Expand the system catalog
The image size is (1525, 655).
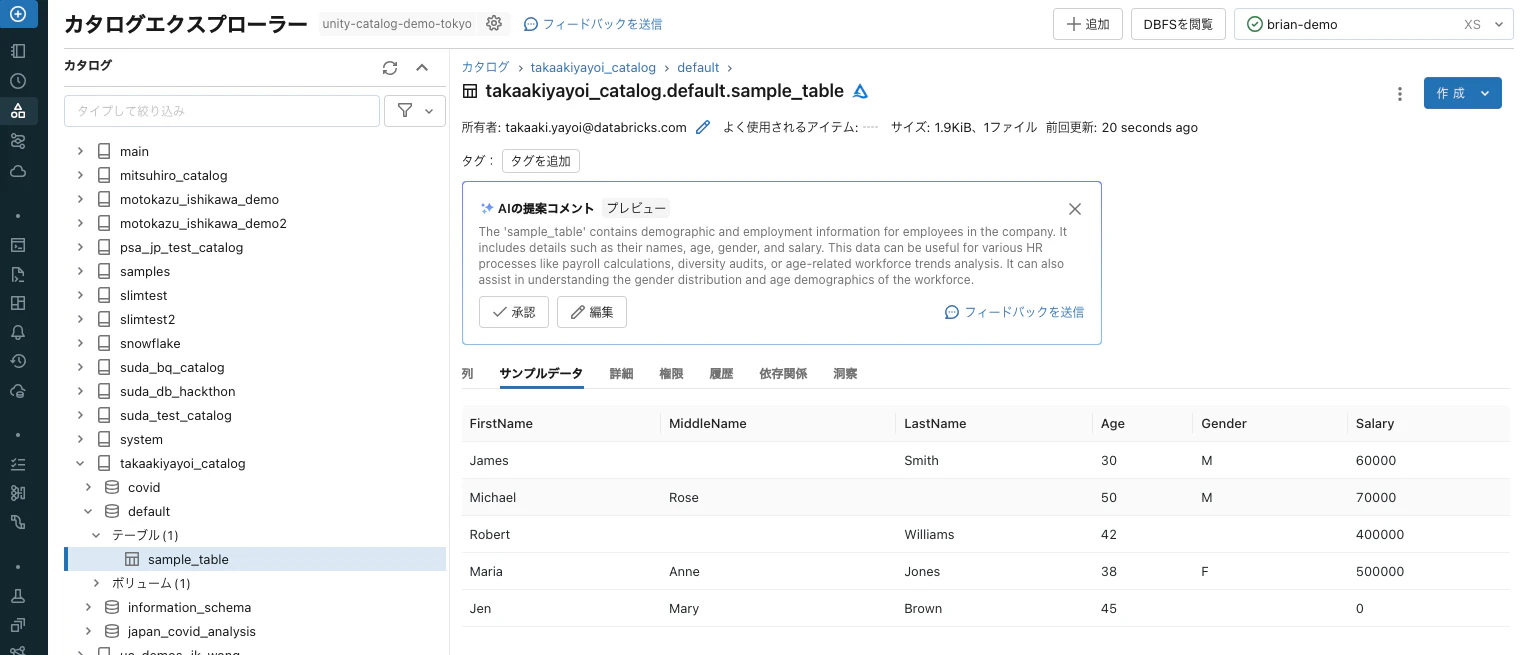[x=81, y=439]
